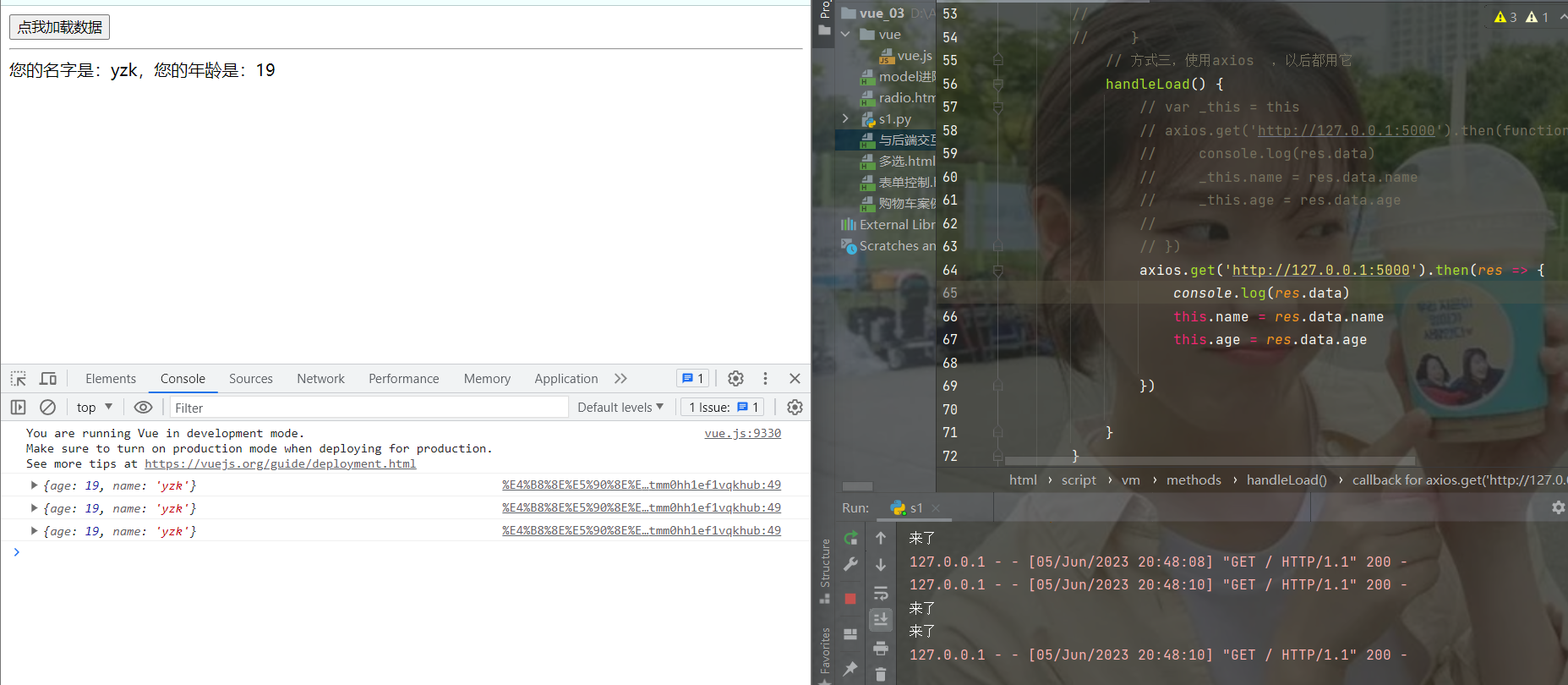This screenshot has height=685, width=1568.
Task: Close the DevTools panel with the X icon
Action: 795,379
